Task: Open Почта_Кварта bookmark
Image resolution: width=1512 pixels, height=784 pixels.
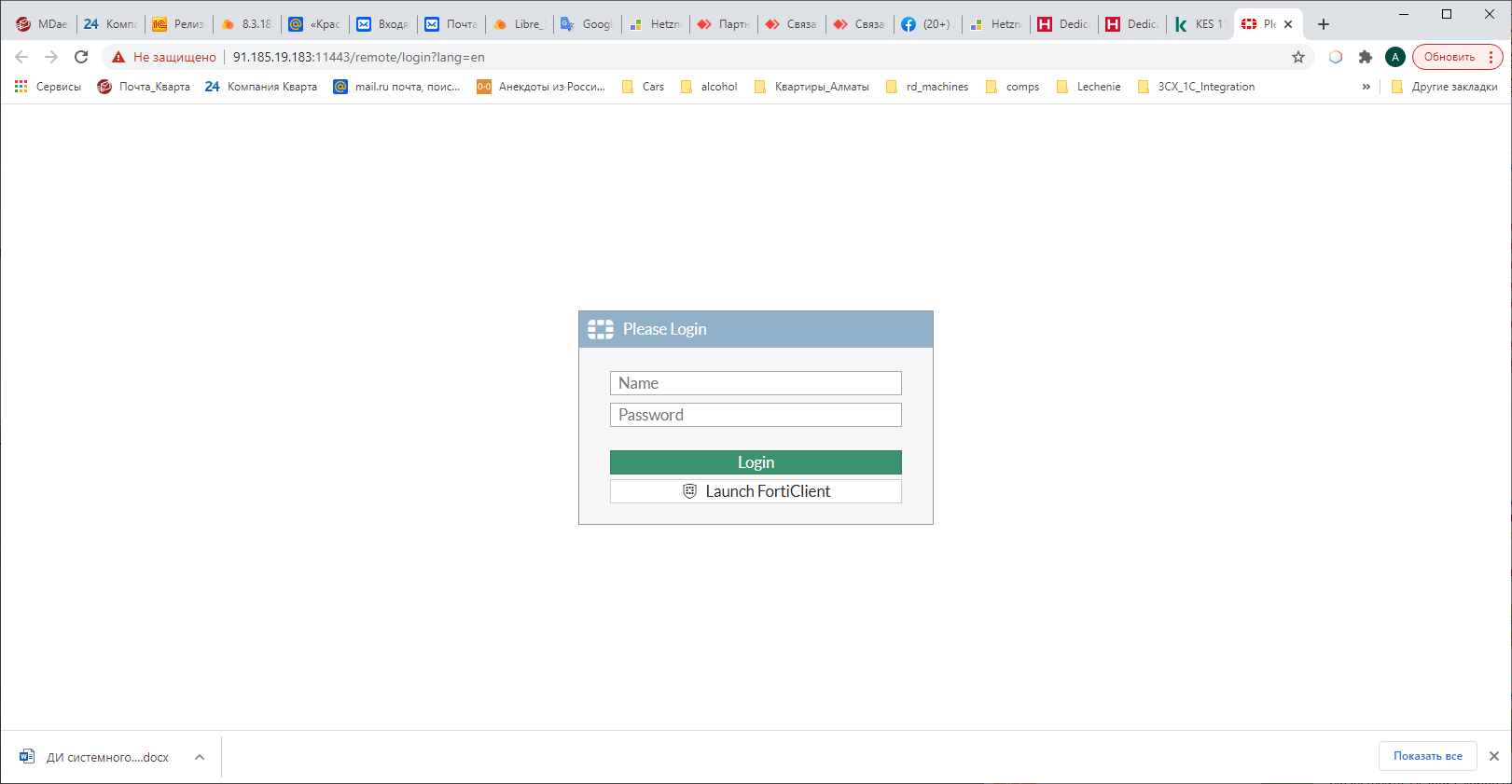Action: 144,87
